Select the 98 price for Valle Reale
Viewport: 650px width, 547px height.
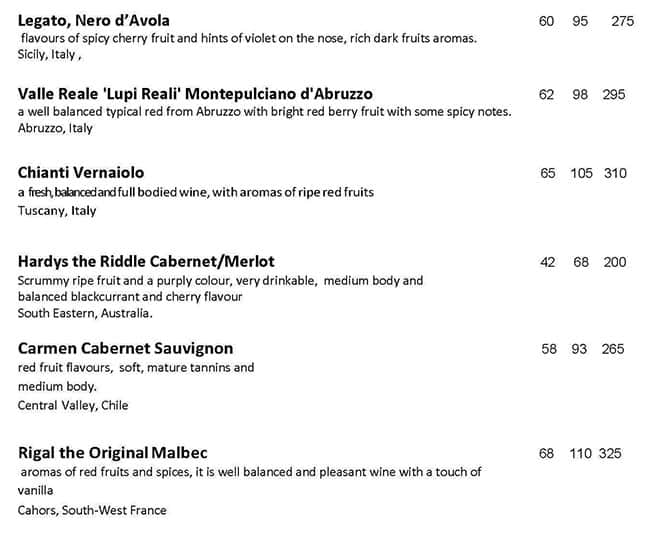click(580, 94)
